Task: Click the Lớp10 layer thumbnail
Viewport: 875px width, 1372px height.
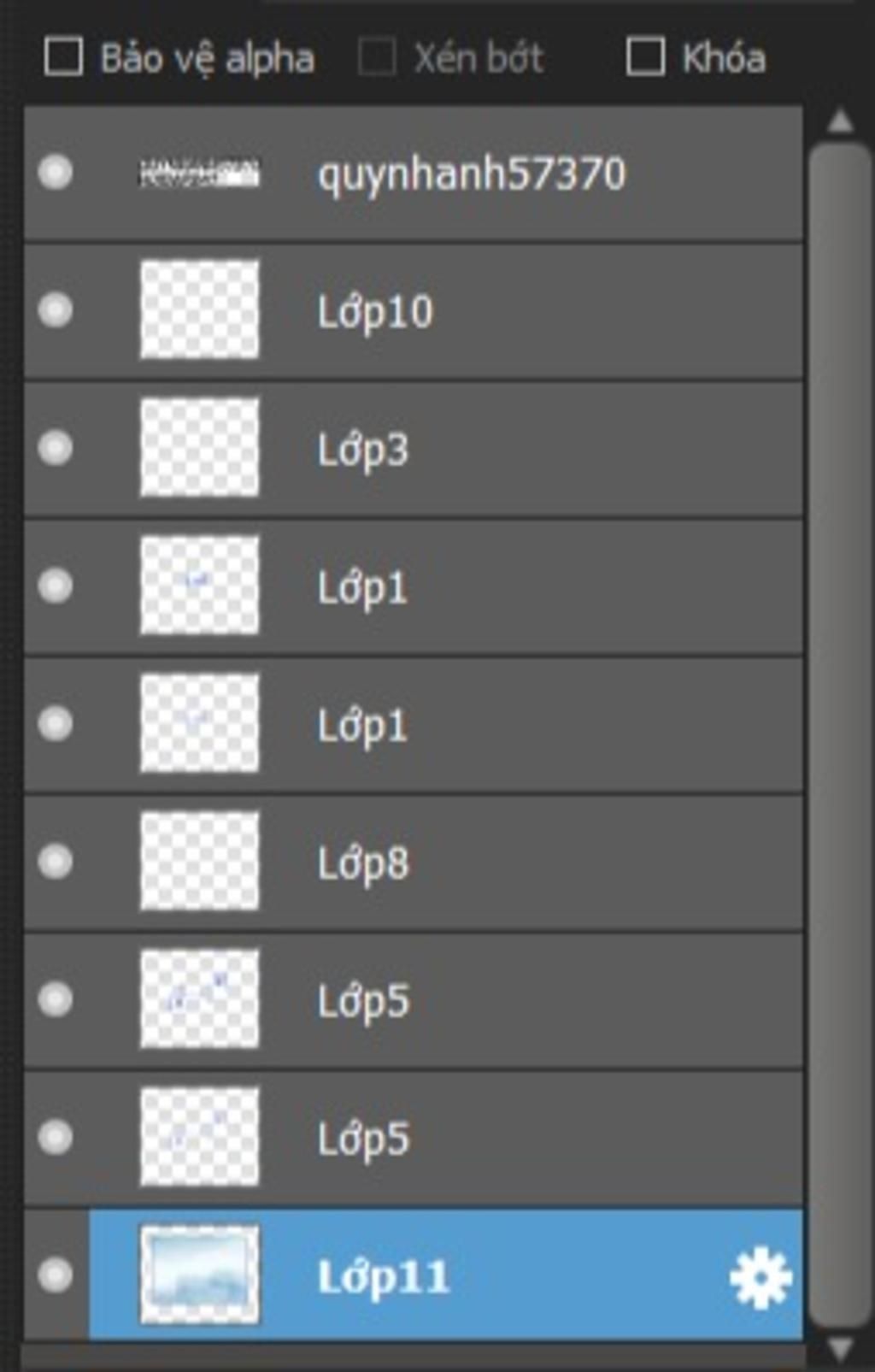Action: point(199,309)
